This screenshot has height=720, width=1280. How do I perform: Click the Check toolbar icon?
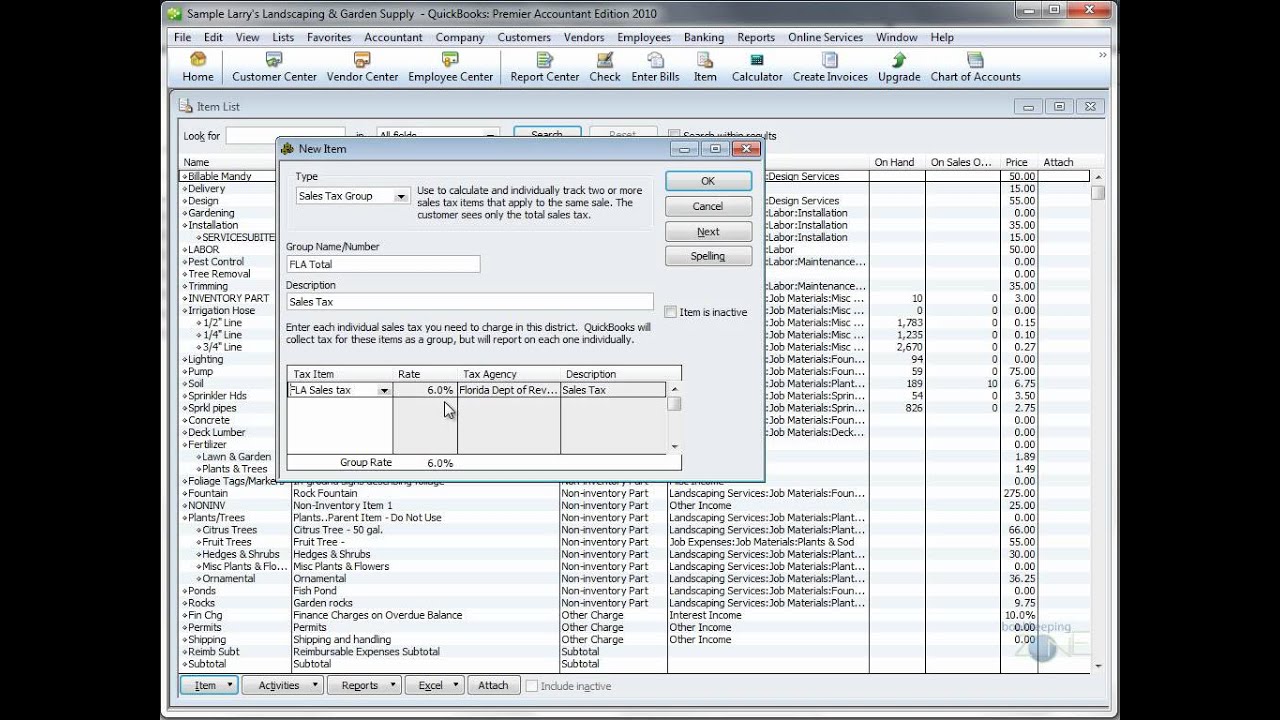(605, 67)
